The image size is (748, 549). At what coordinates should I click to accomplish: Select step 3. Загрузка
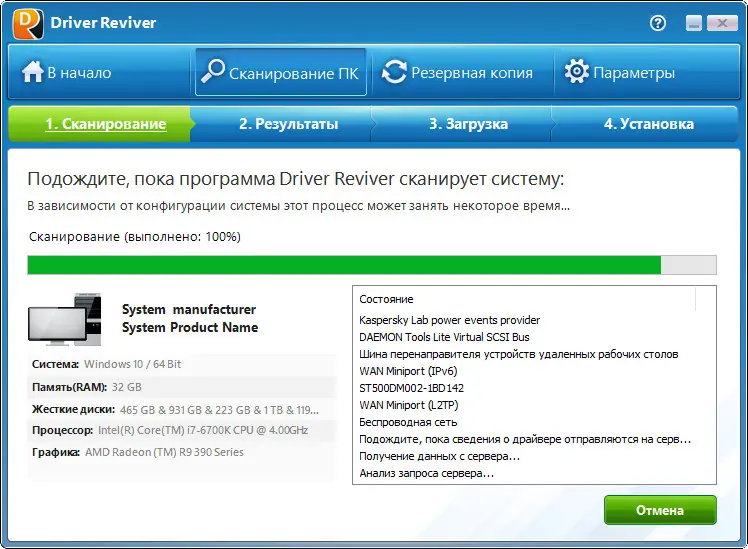468,124
